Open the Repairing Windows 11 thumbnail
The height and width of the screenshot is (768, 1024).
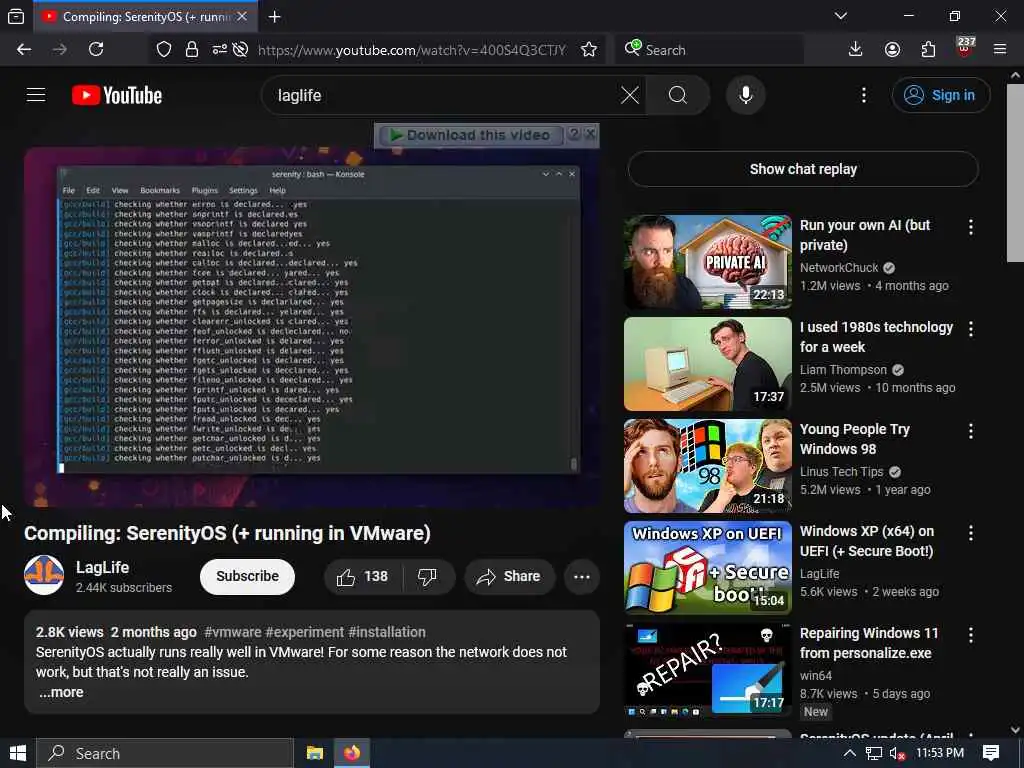tap(707, 670)
